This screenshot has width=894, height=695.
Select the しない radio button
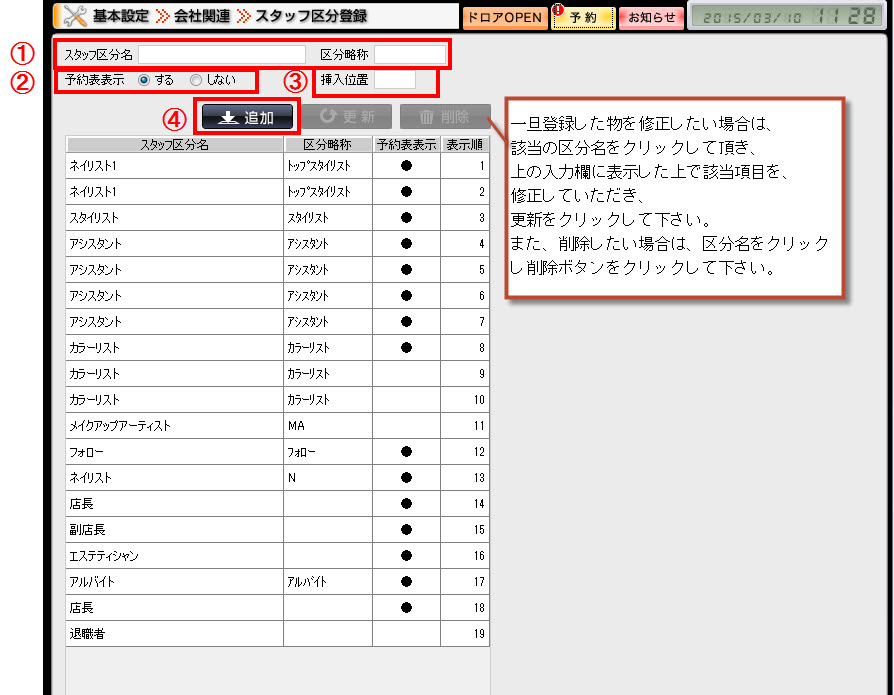tap(196, 80)
